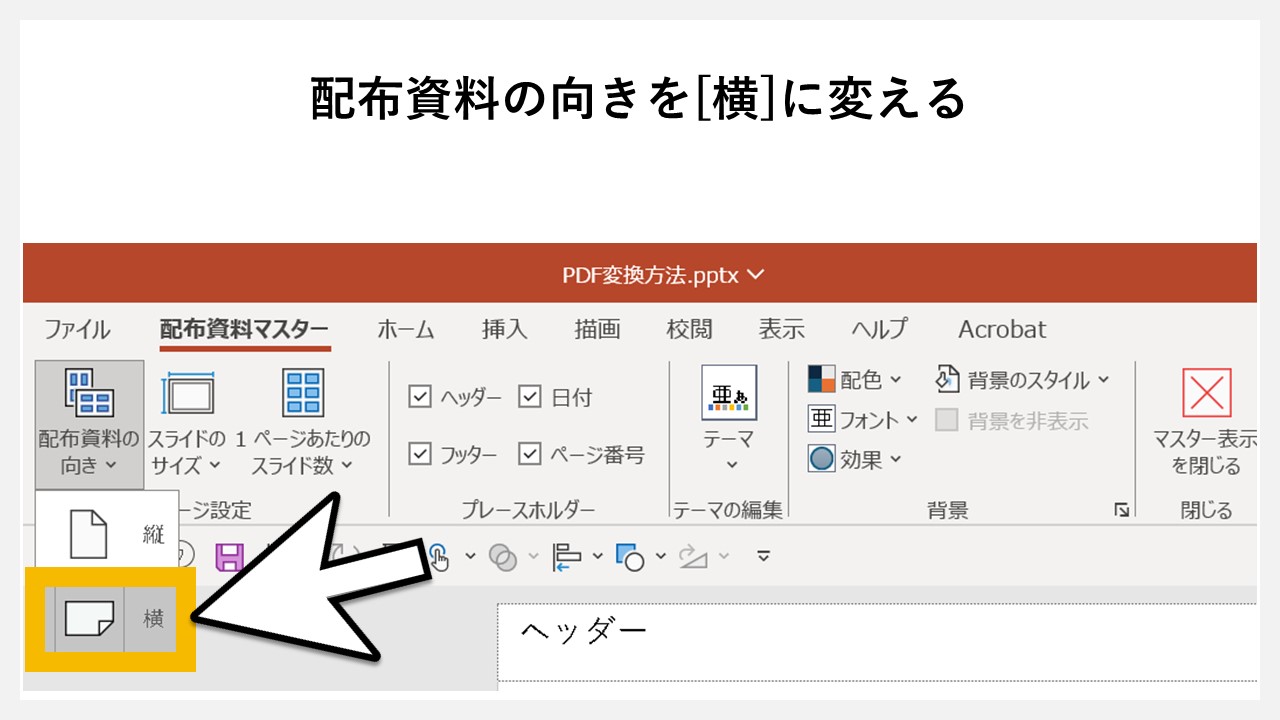Viewport: 1280px width, 720px height.
Task: Select the merge shapes icon on quick access toolbar
Action: [x=501, y=557]
